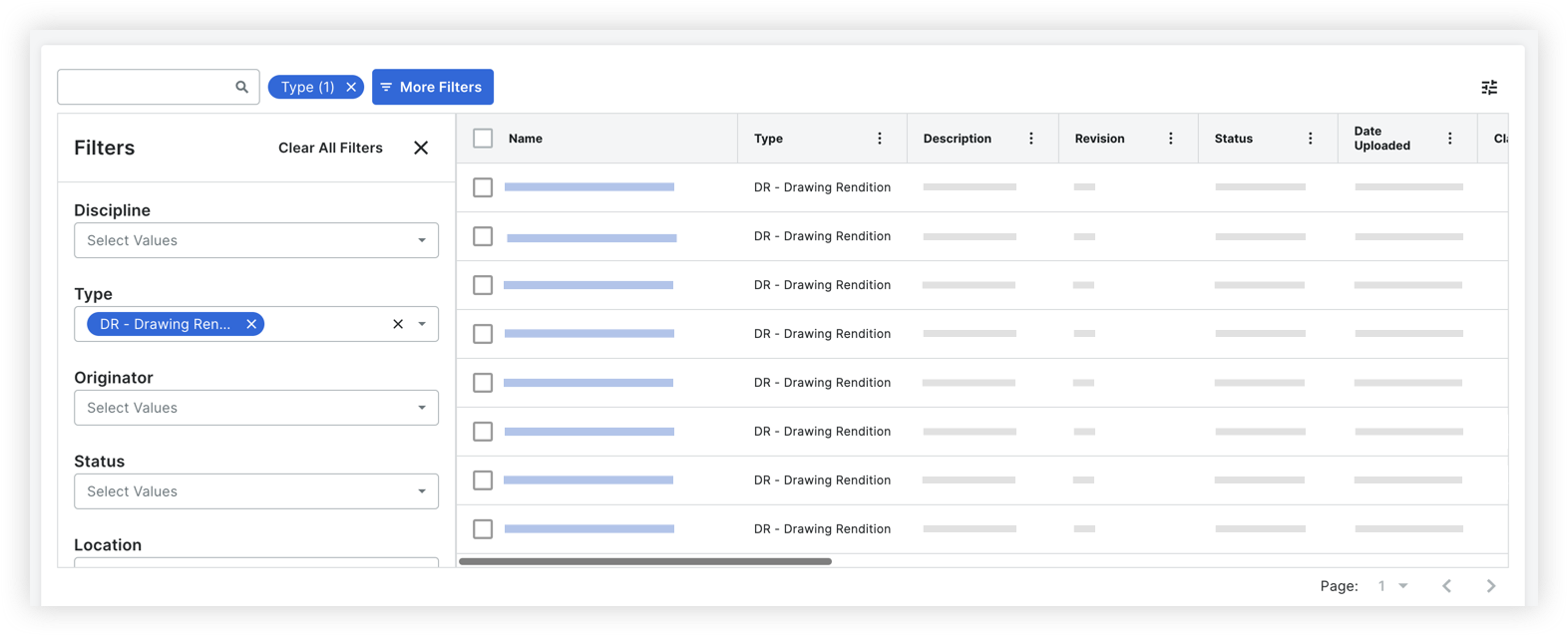Open the Status column options menu
Screen dimensions: 1568x636
pos(1311,139)
